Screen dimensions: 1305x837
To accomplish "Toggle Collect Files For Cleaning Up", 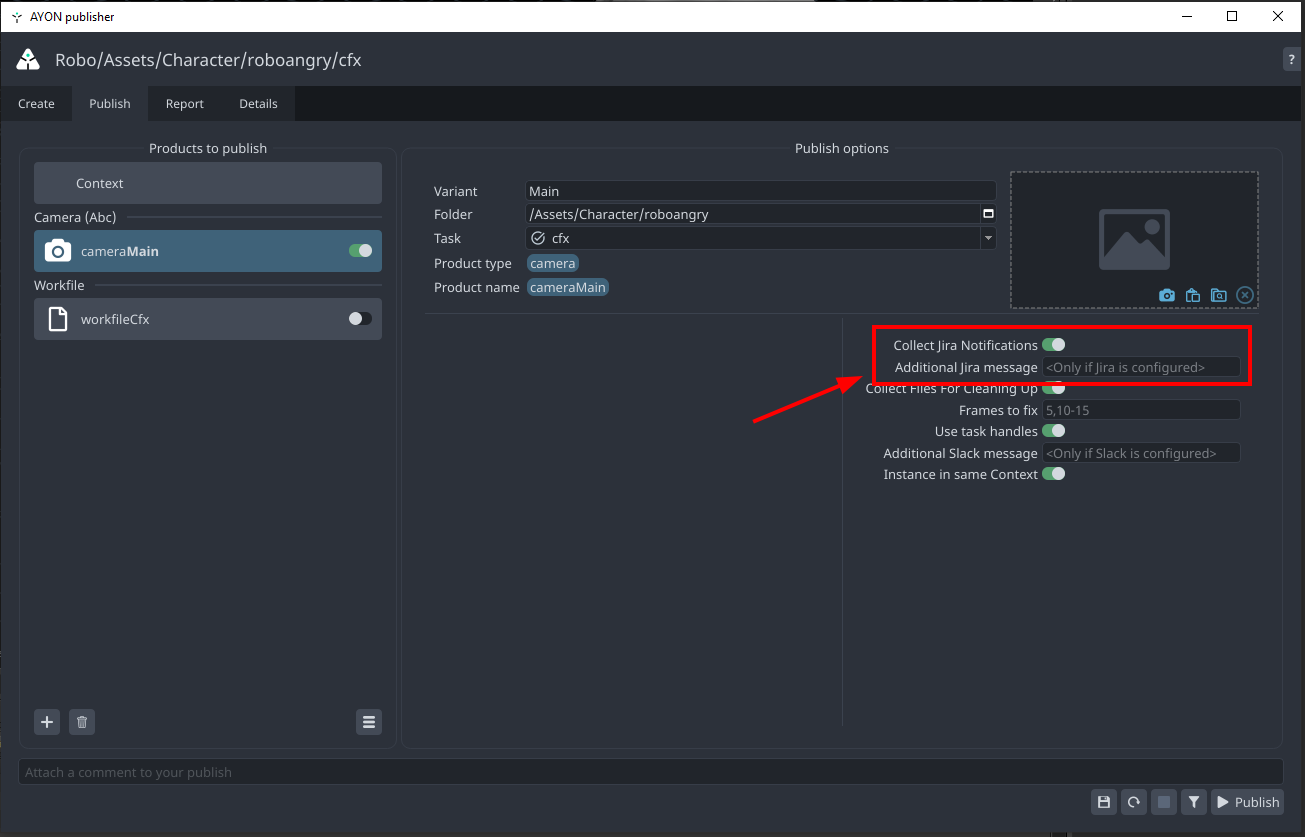I will click(x=1054, y=388).
